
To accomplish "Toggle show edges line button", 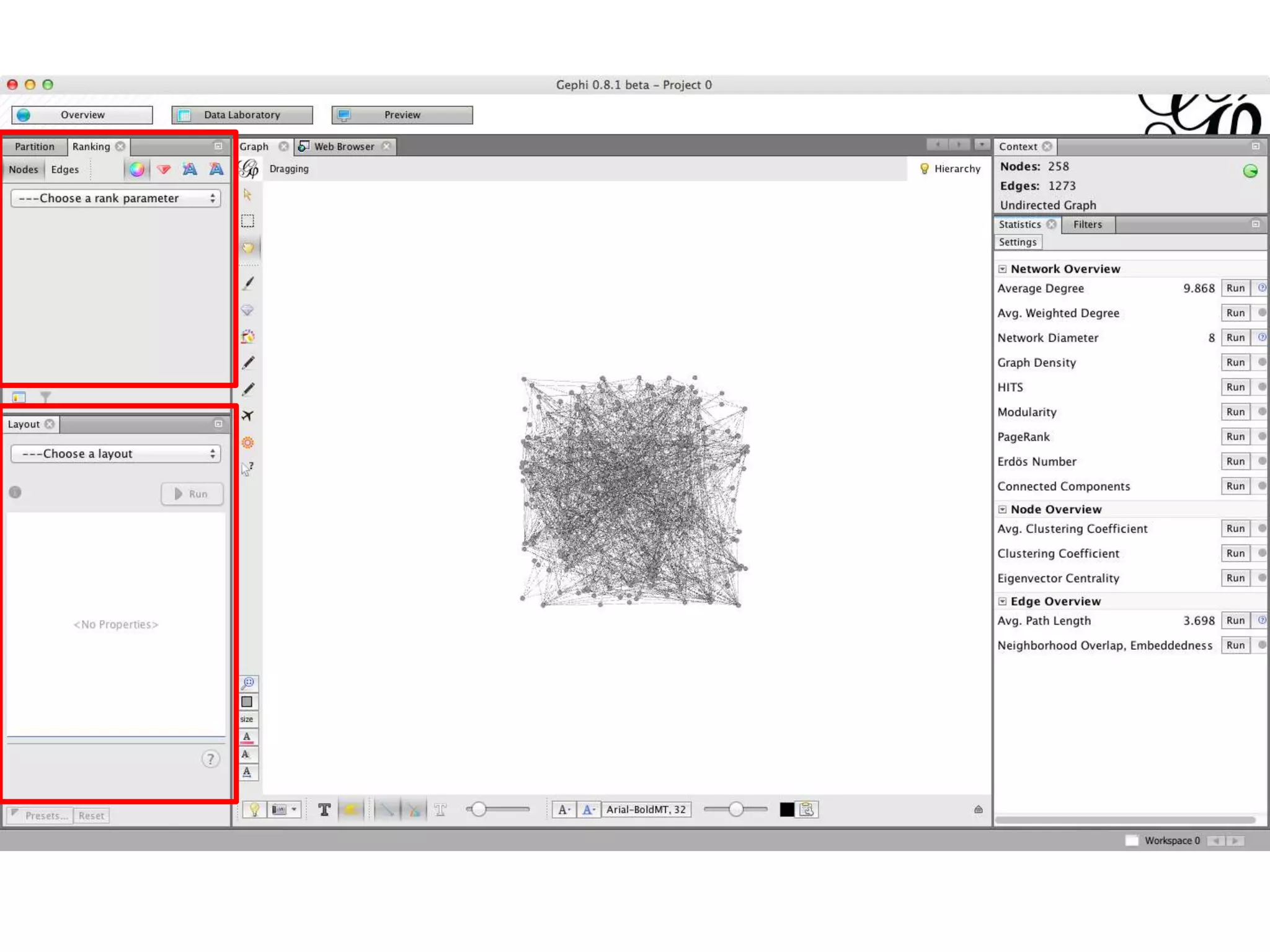I will (387, 809).
